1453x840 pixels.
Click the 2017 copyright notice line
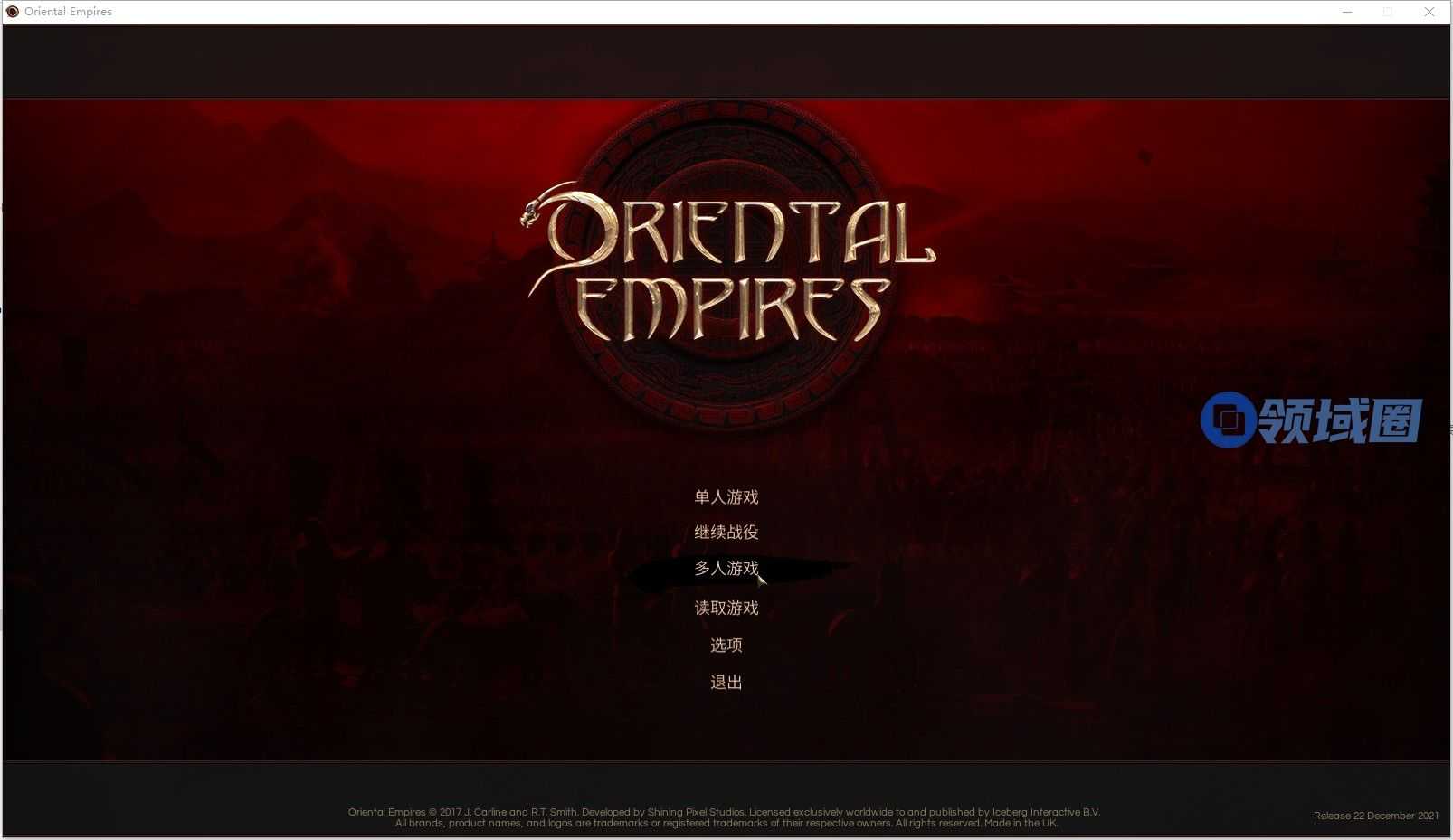click(724, 812)
